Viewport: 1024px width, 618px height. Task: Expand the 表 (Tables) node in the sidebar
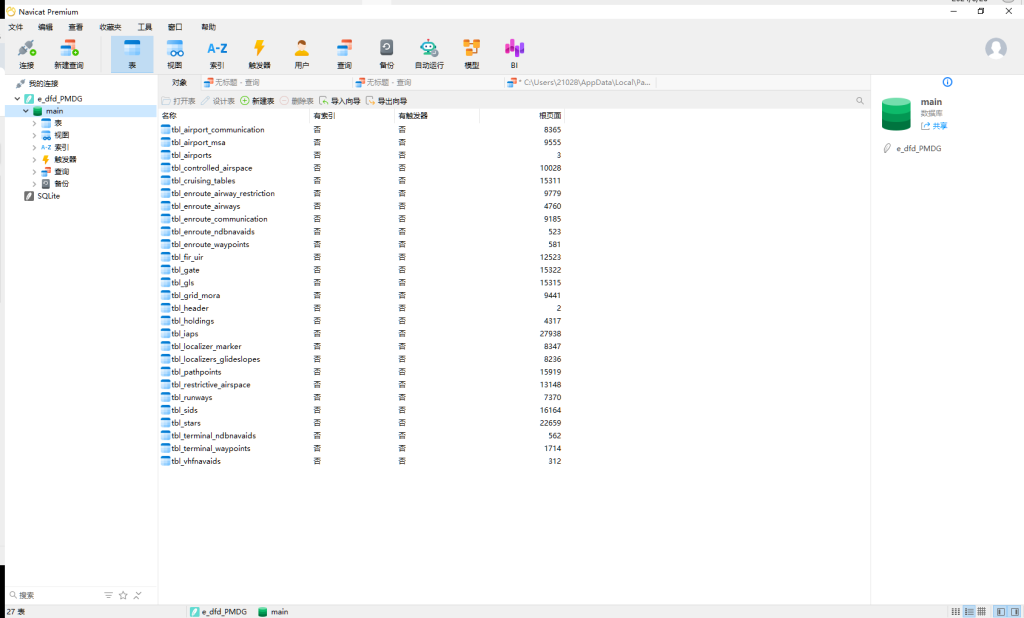[x=34, y=123]
